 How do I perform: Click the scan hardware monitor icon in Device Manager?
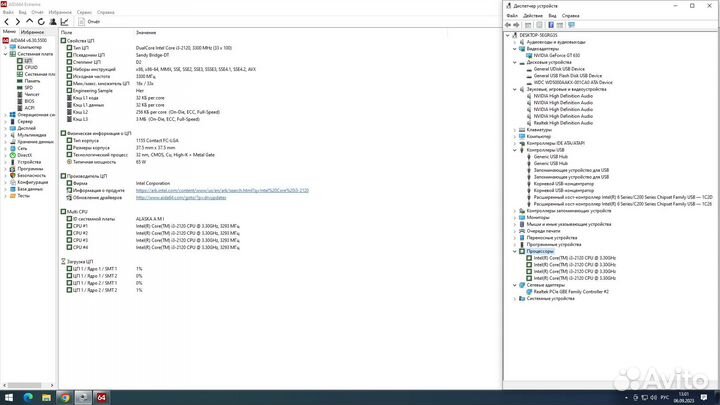[x=571, y=25]
